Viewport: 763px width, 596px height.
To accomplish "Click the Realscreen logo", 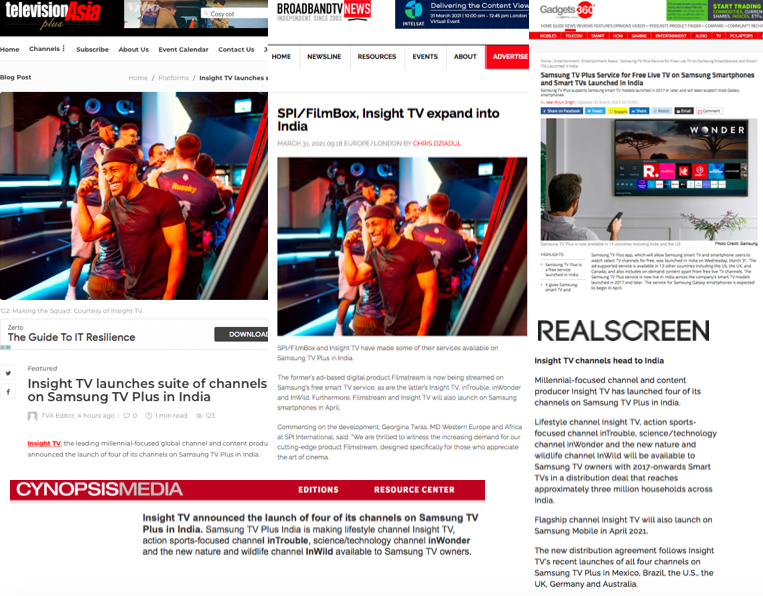I will (623, 331).
